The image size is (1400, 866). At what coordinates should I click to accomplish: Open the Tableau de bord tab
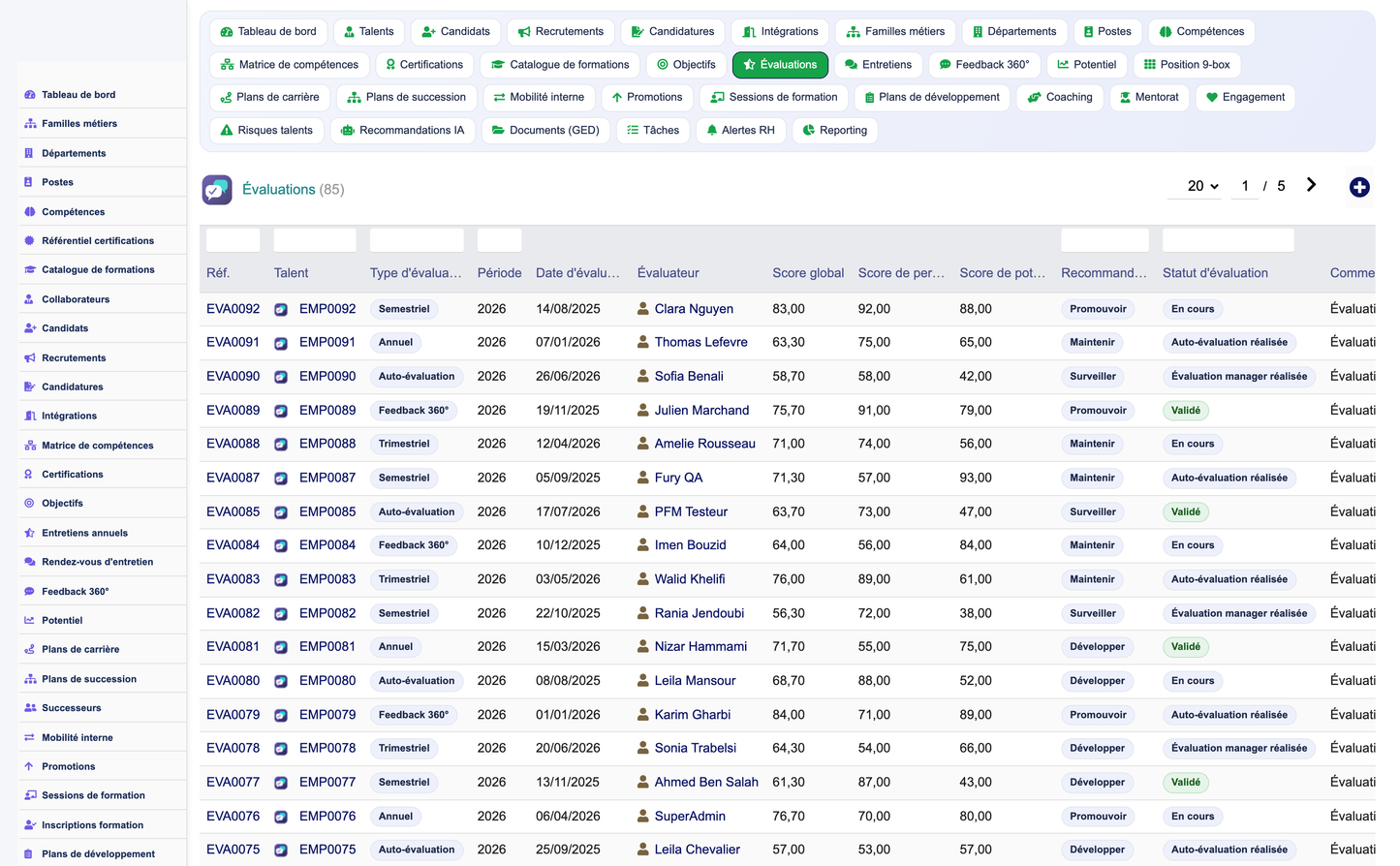pyautogui.click(x=268, y=32)
